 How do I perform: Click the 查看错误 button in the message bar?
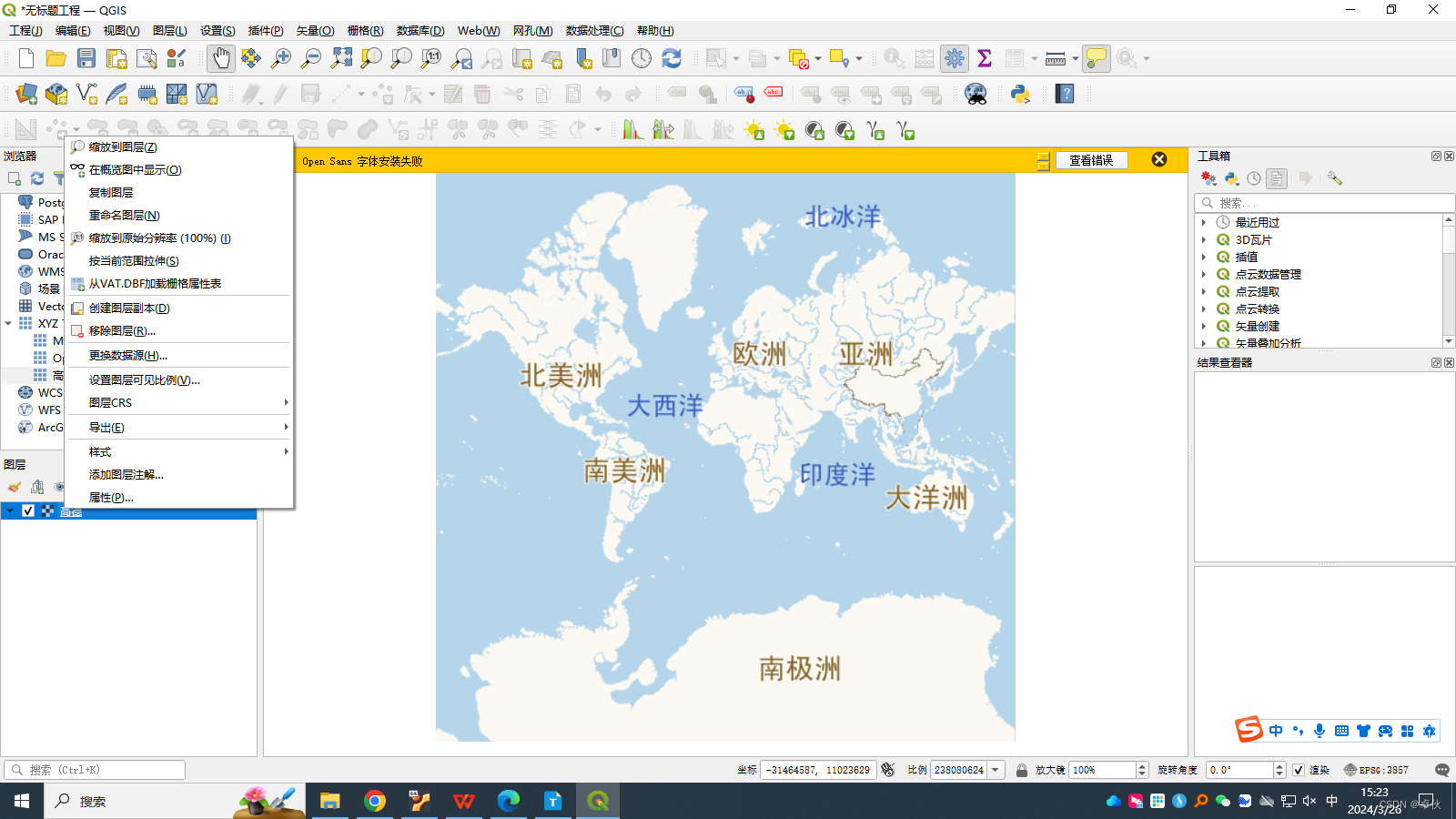pos(1091,160)
